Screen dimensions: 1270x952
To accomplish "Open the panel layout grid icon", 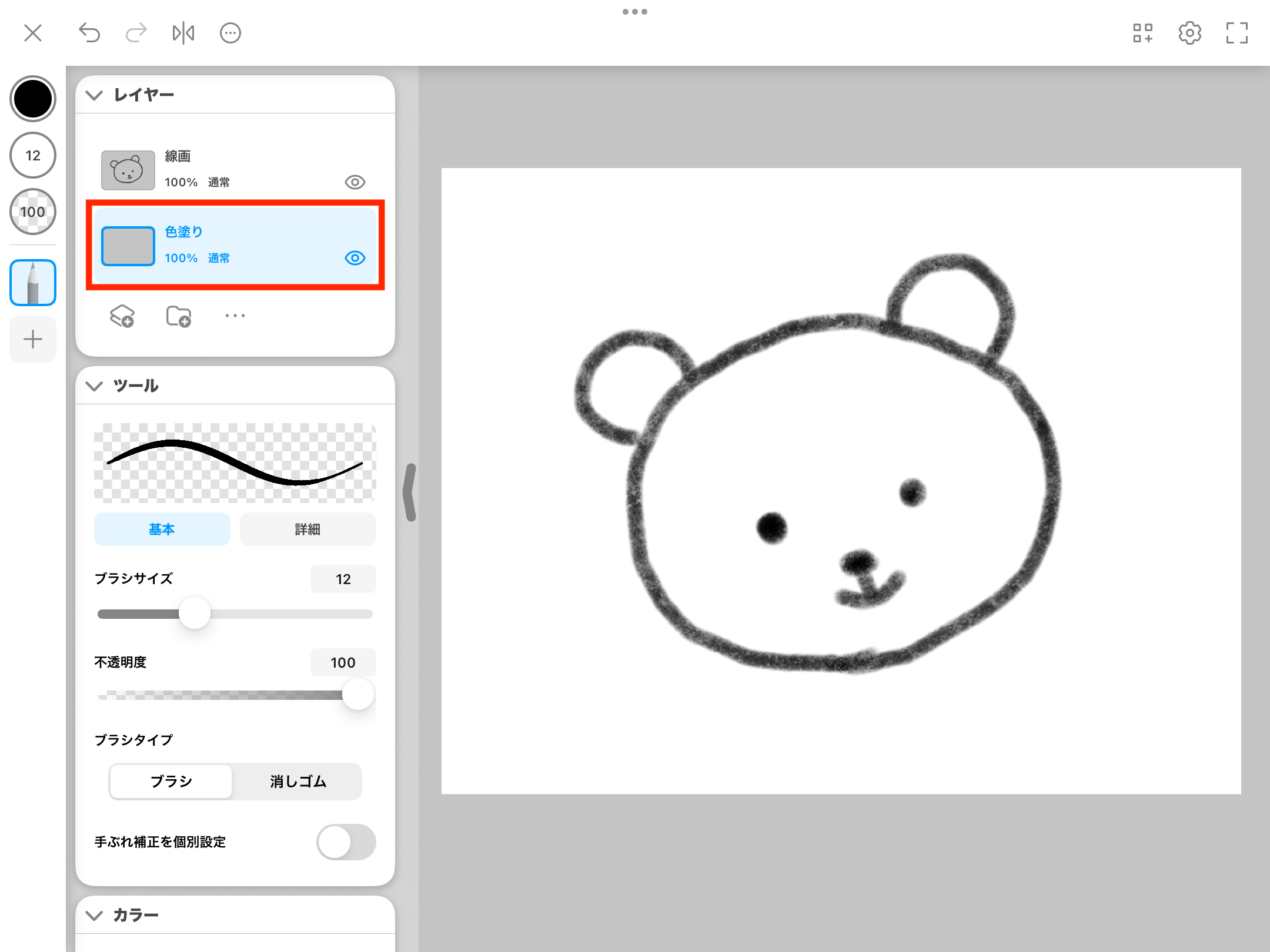I will coord(1143,33).
